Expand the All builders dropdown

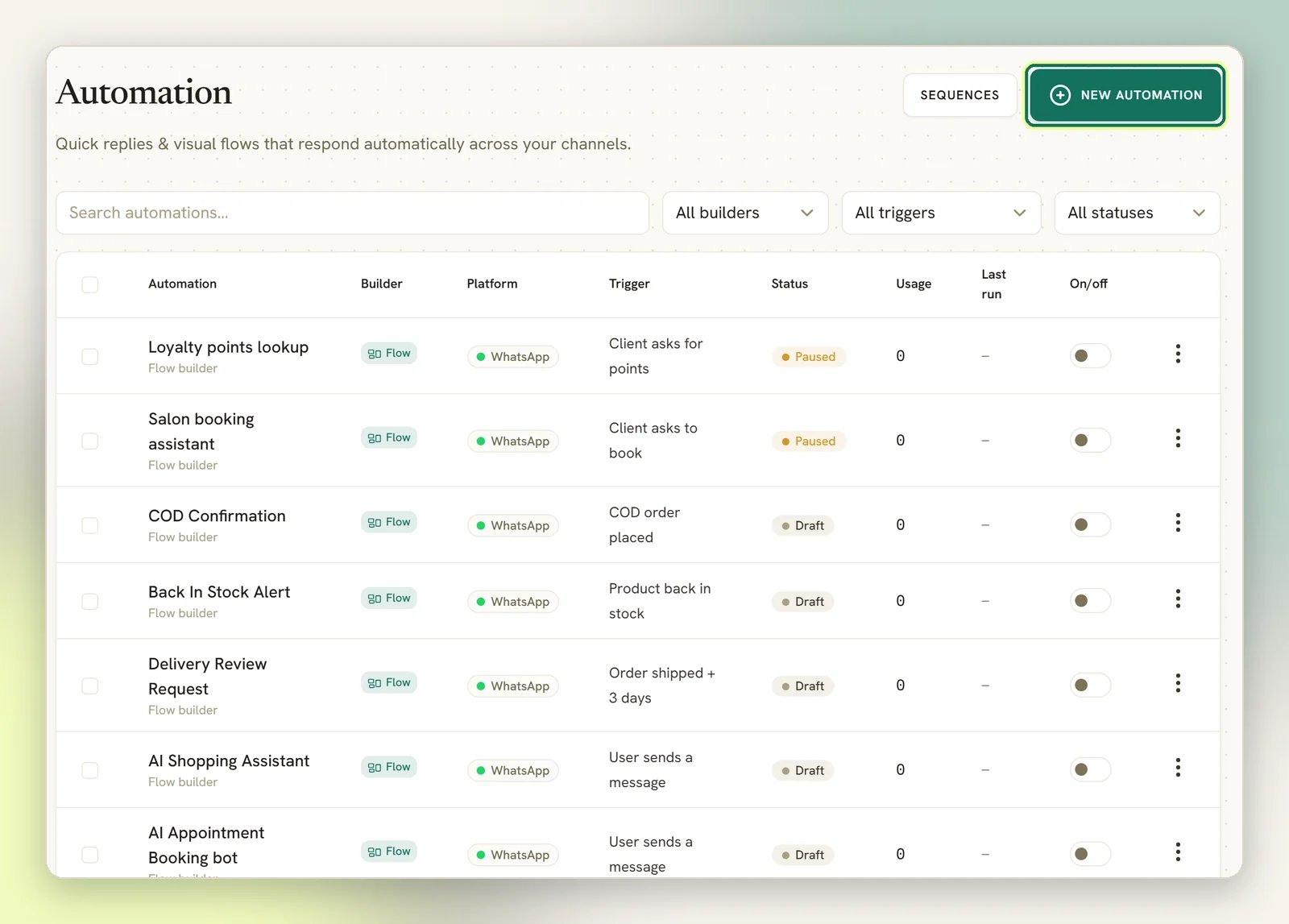tap(745, 213)
